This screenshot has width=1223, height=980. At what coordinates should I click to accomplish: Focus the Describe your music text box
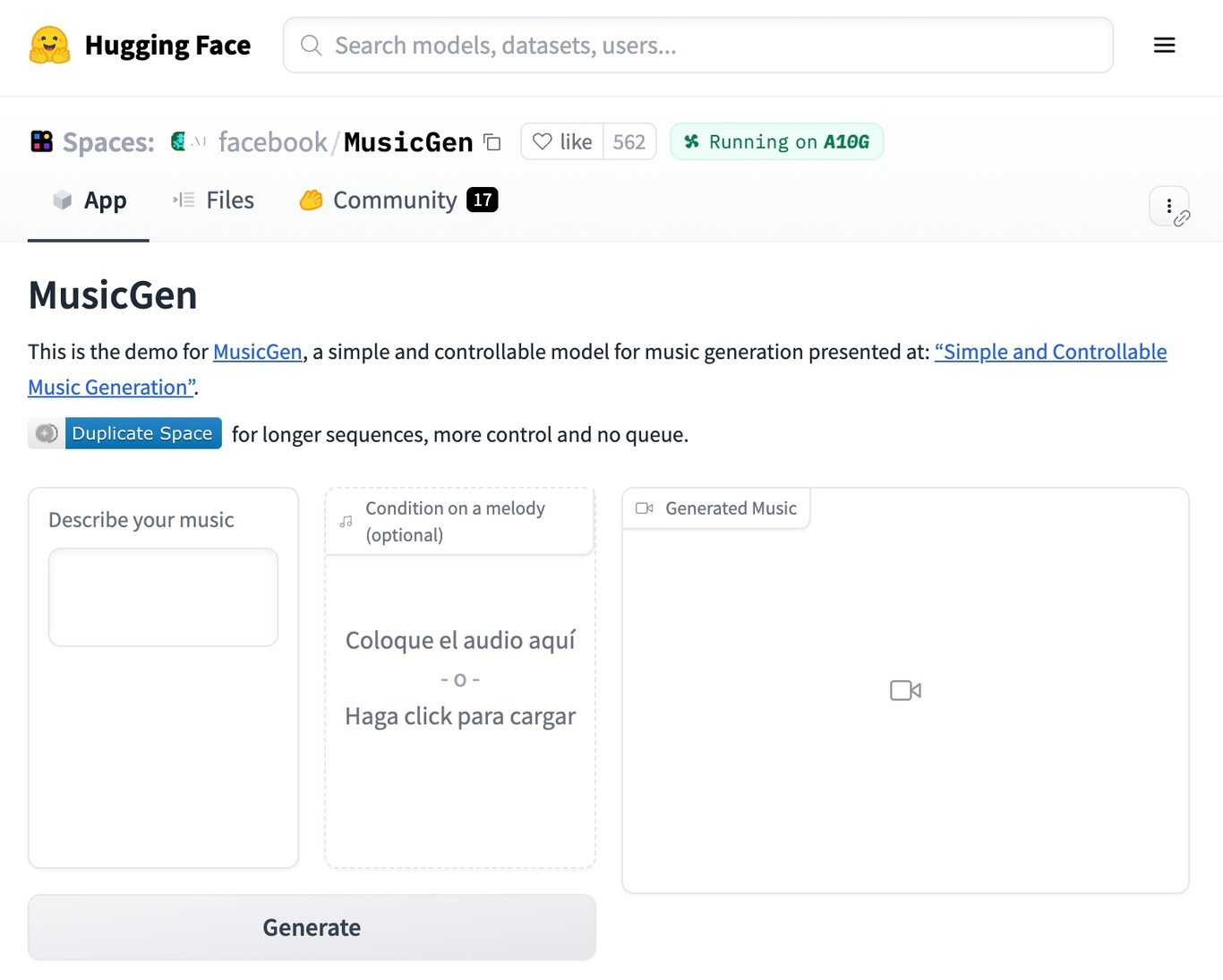pyautogui.click(x=163, y=597)
